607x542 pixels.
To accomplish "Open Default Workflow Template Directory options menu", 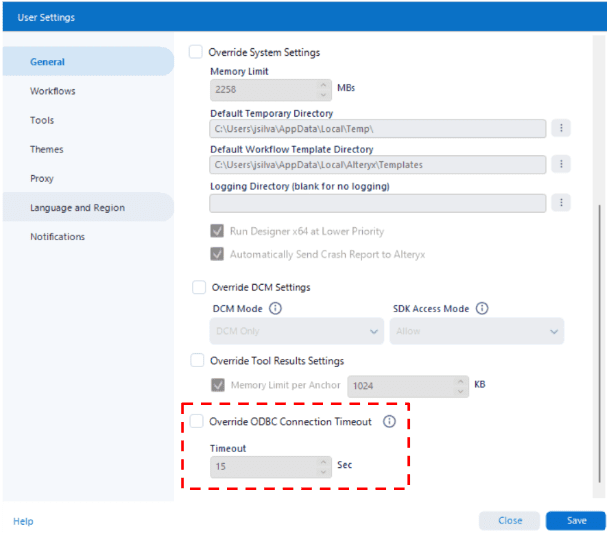I will pos(561,164).
